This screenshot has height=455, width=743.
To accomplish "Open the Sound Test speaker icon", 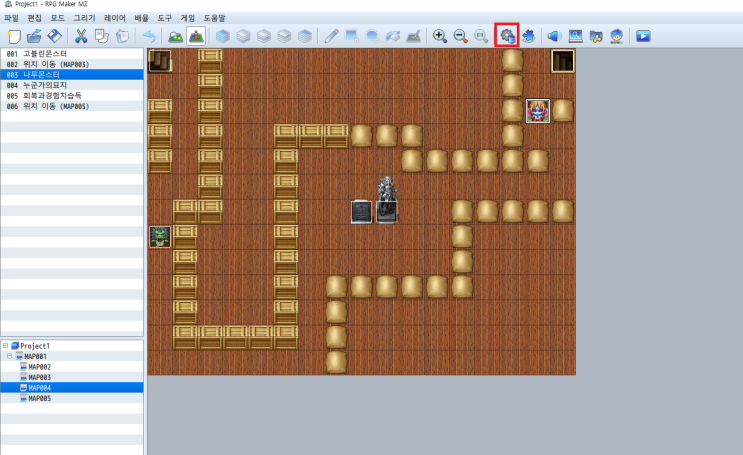I will tap(554, 36).
